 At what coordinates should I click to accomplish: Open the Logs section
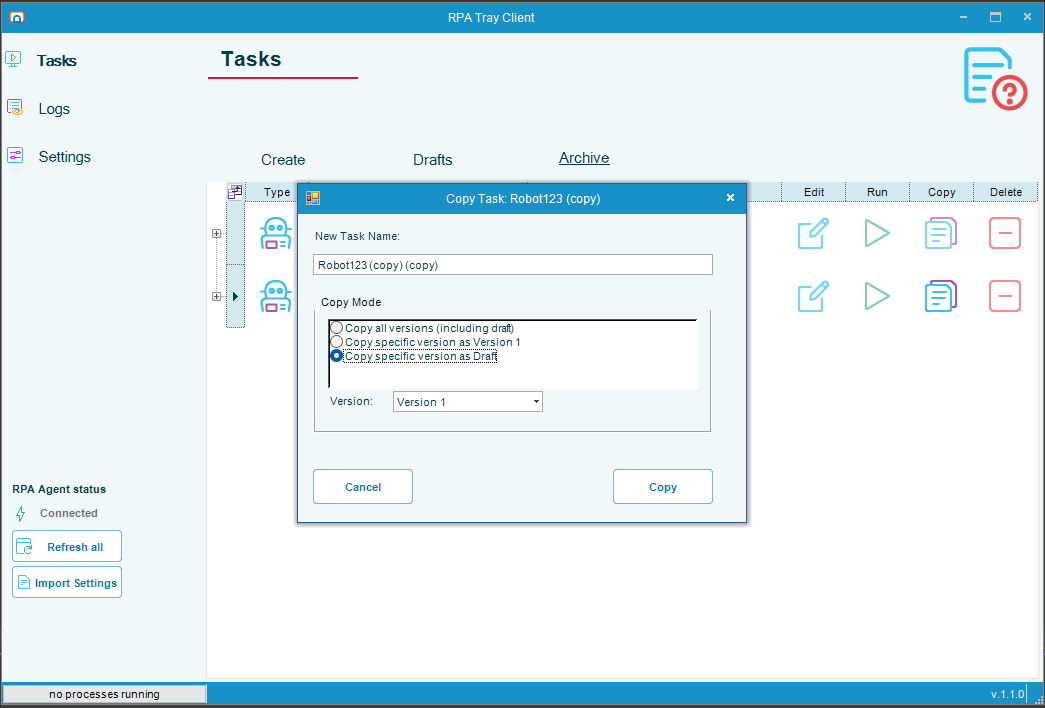click(x=54, y=109)
